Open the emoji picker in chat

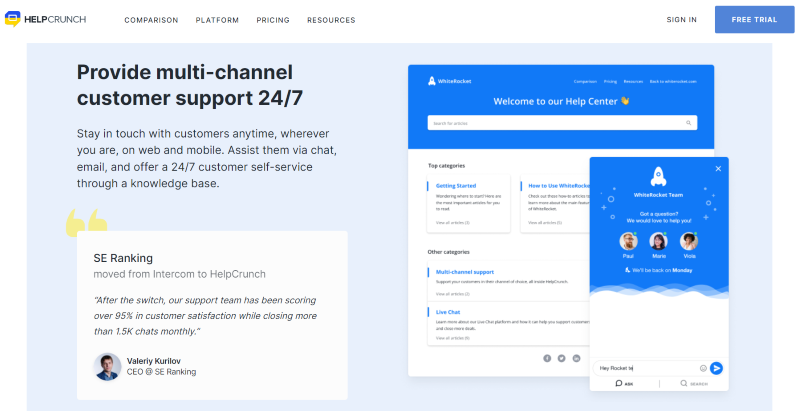click(703, 368)
